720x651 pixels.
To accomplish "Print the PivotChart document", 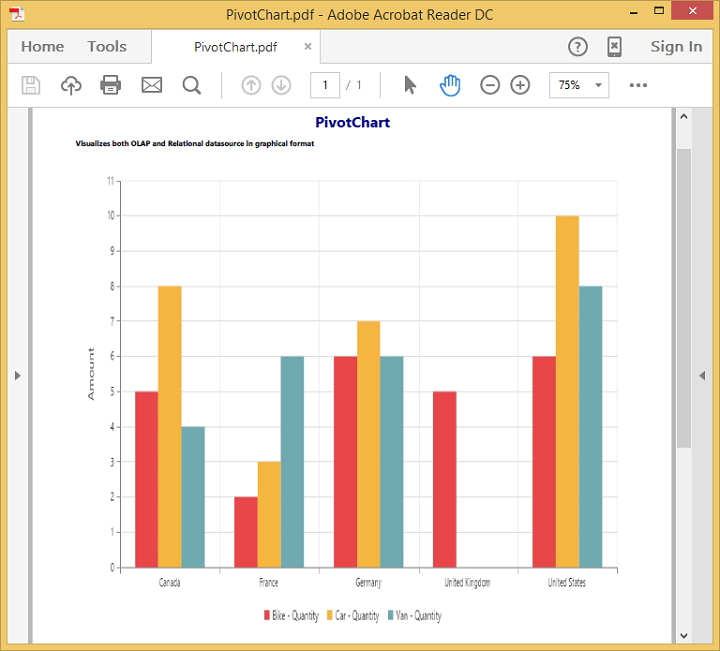I will point(111,86).
